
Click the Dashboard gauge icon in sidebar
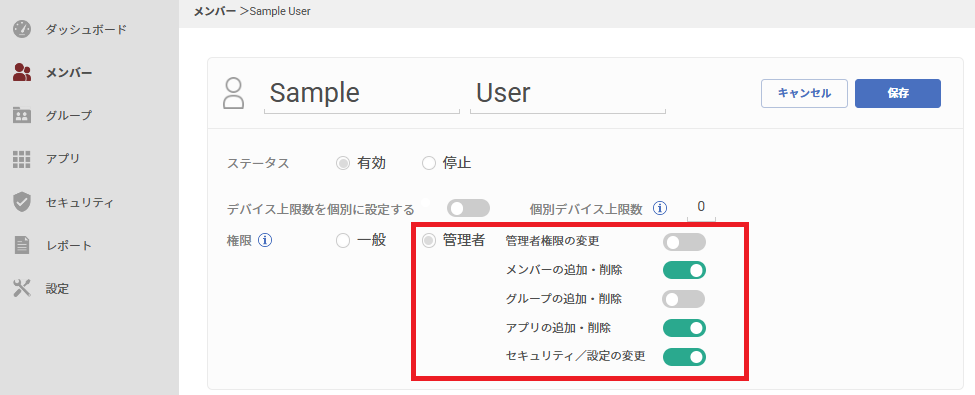[x=22, y=29]
